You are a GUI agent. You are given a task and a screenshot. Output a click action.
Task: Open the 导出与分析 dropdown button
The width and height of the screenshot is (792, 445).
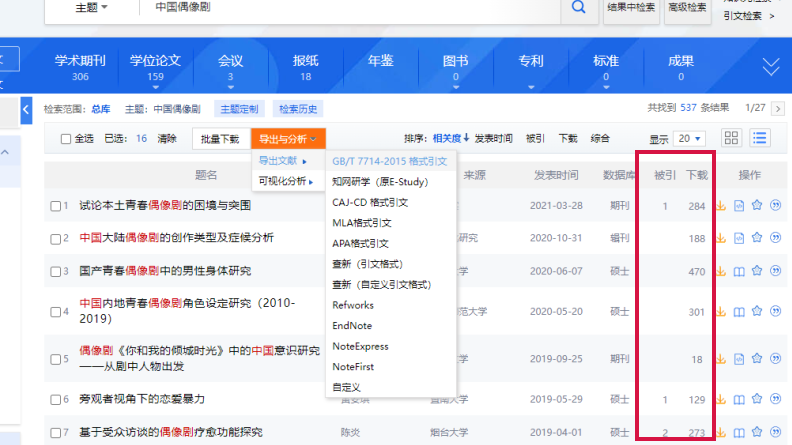pos(288,139)
